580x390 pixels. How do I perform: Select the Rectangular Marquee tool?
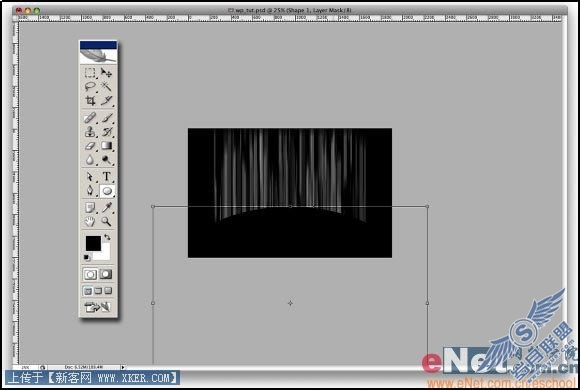[90, 73]
